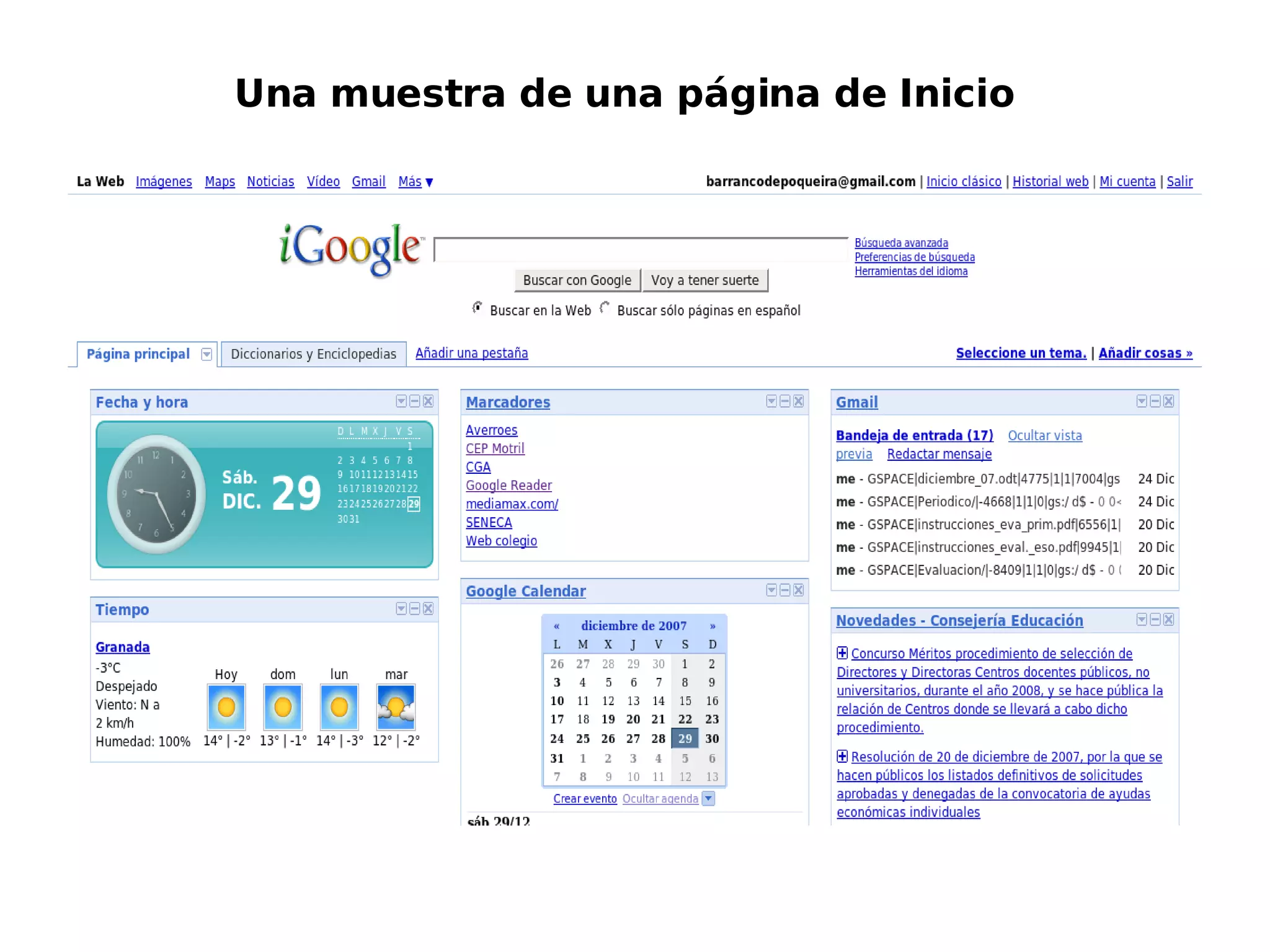This screenshot has width=1270, height=952.
Task: Open the Google Calendar gadget menu arrow
Action: pyautogui.click(x=771, y=590)
